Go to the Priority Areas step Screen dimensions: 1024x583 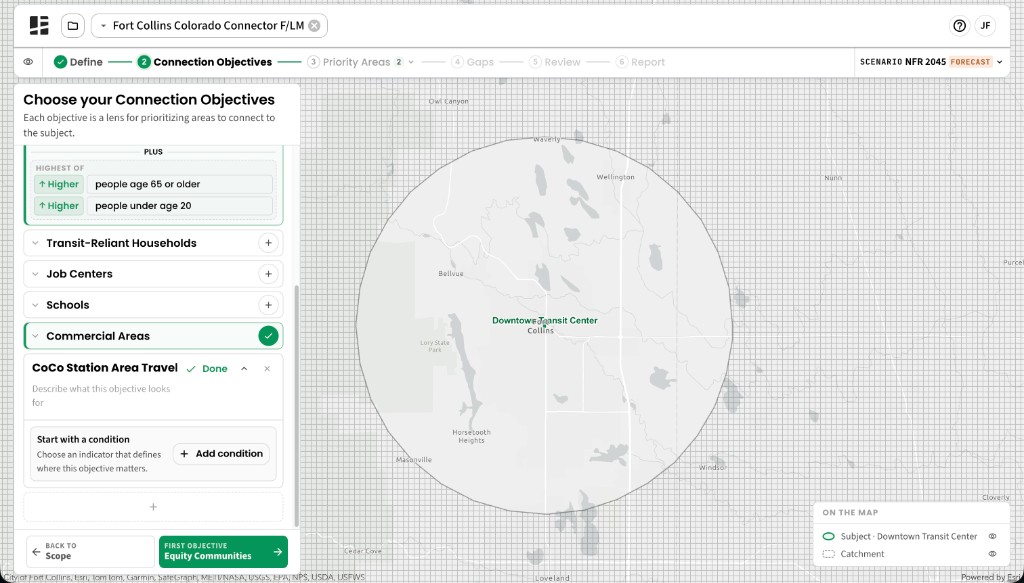(x=349, y=62)
